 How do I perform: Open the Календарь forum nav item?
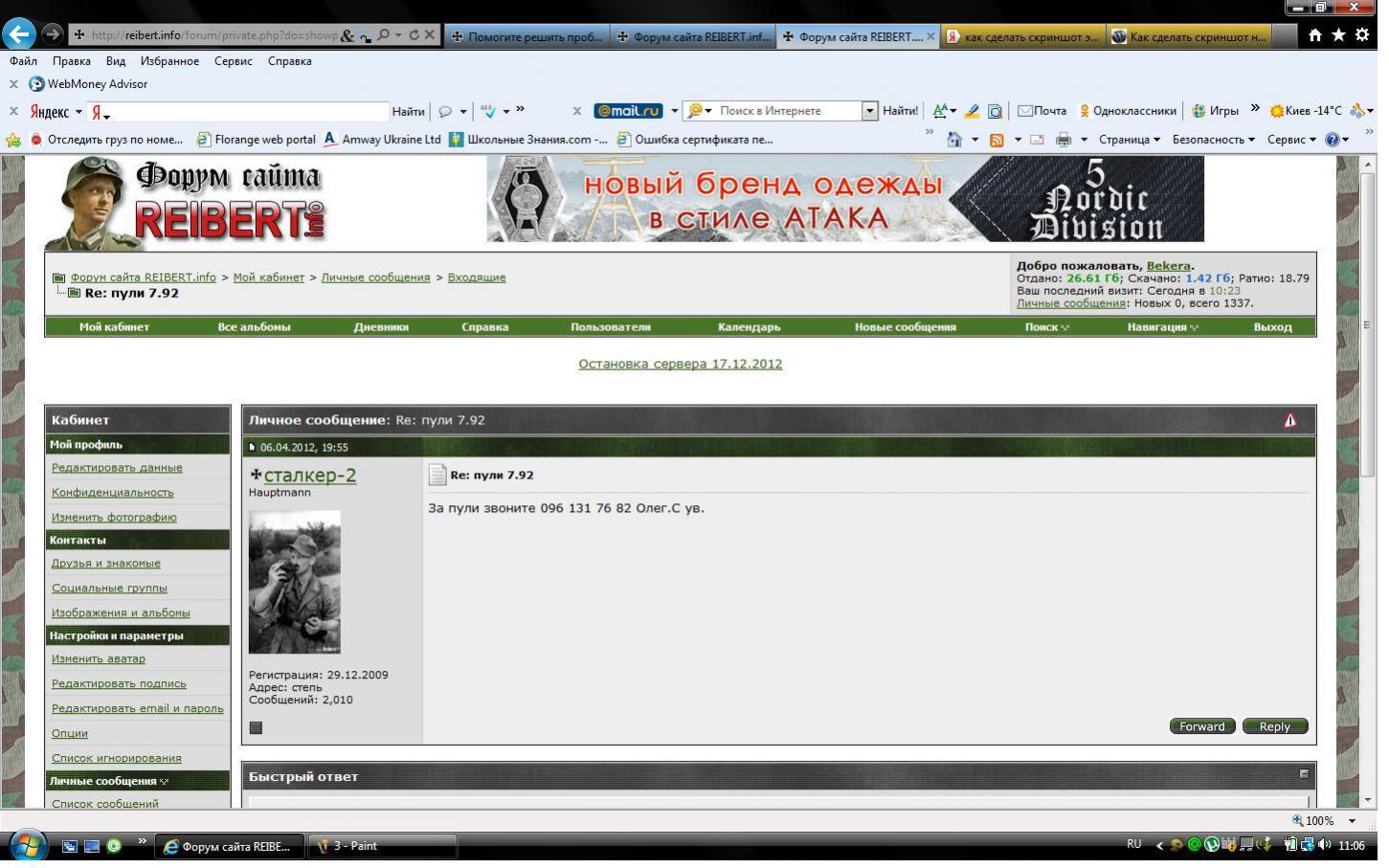(x=750, y=327)
